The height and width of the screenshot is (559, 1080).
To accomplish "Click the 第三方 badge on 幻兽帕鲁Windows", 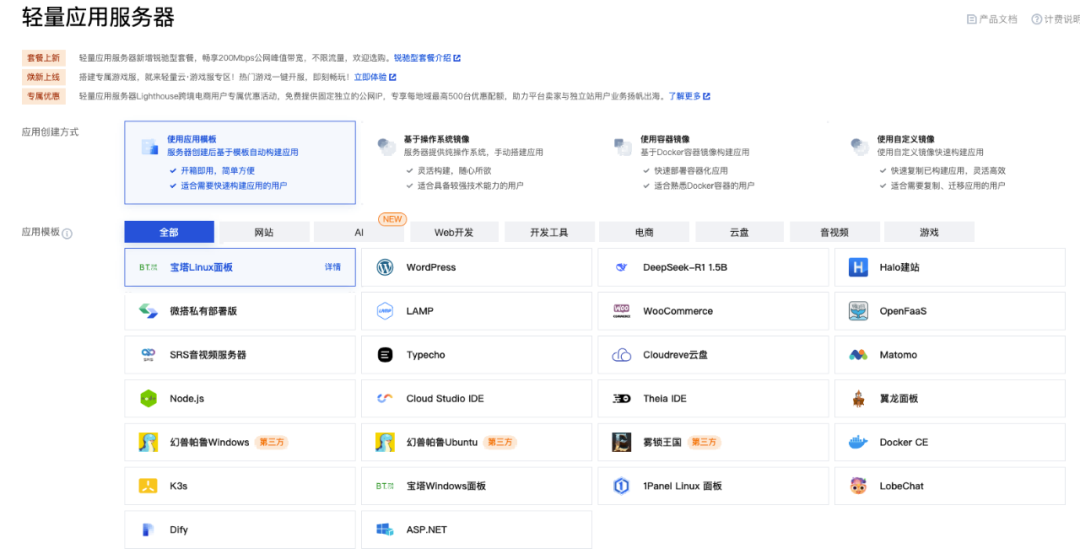I will 271,442.
